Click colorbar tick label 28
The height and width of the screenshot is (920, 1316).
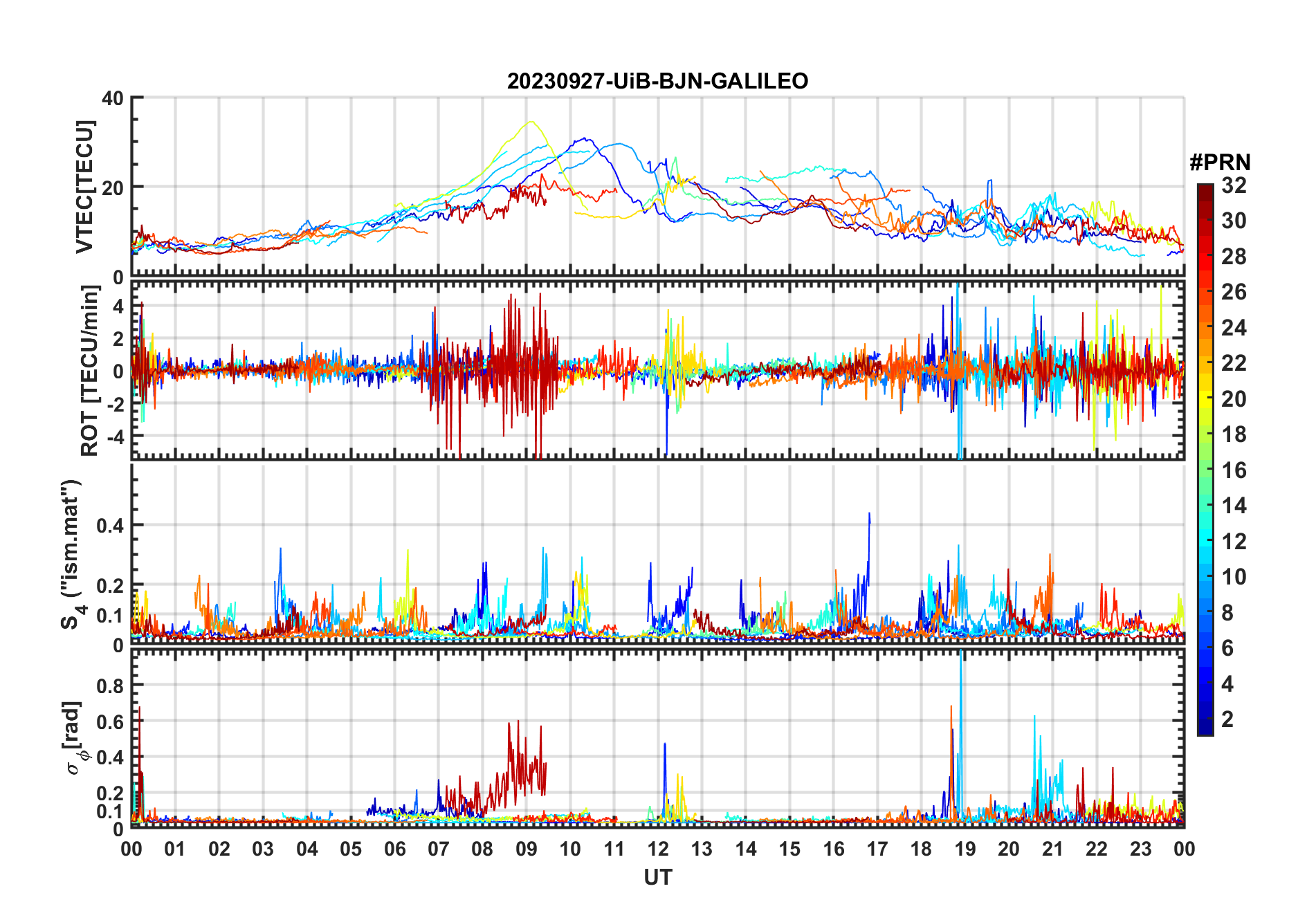(x=1234, y=257)
